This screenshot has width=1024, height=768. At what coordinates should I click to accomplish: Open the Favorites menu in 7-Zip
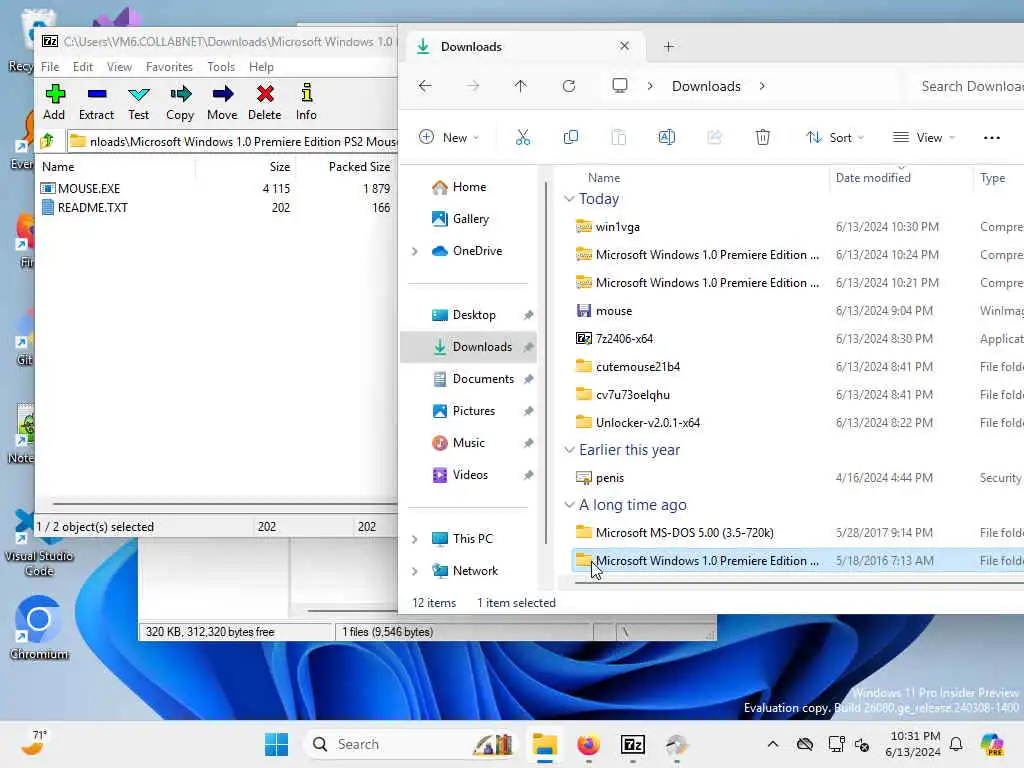tap(169, 67)
